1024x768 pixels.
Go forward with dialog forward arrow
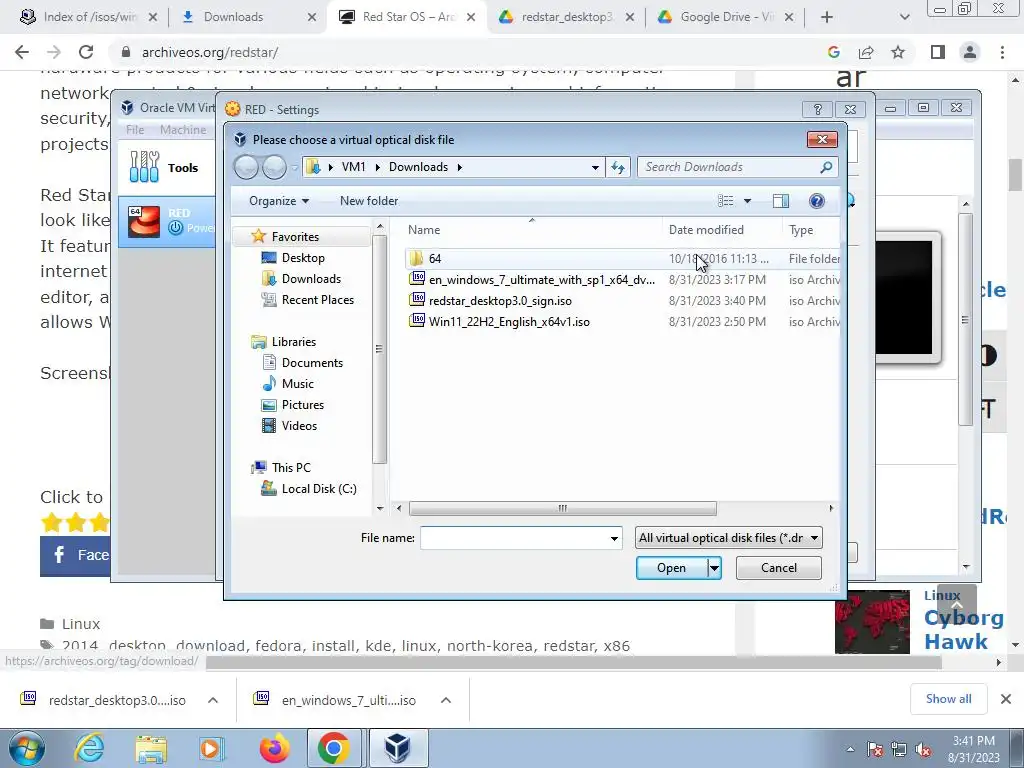coord(274,167)
